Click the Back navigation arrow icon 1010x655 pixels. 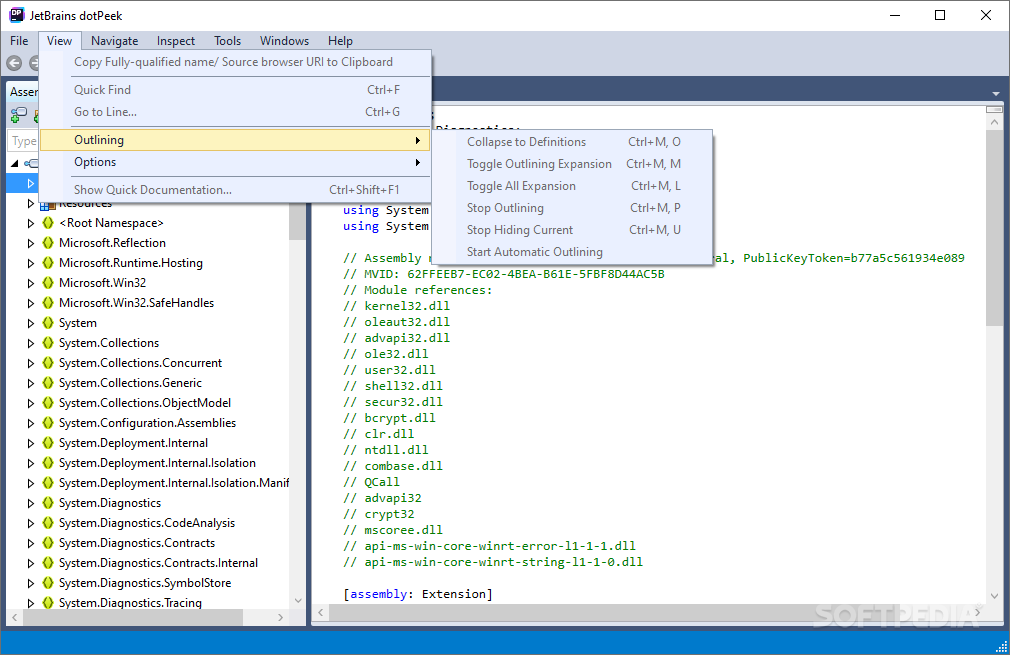pos(14,63)
